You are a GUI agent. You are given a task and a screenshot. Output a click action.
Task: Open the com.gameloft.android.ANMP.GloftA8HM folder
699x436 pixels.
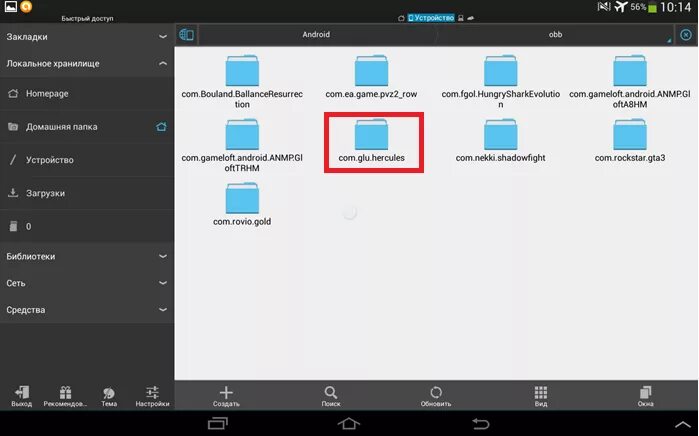pyautogui.click(x=629, y=81)
